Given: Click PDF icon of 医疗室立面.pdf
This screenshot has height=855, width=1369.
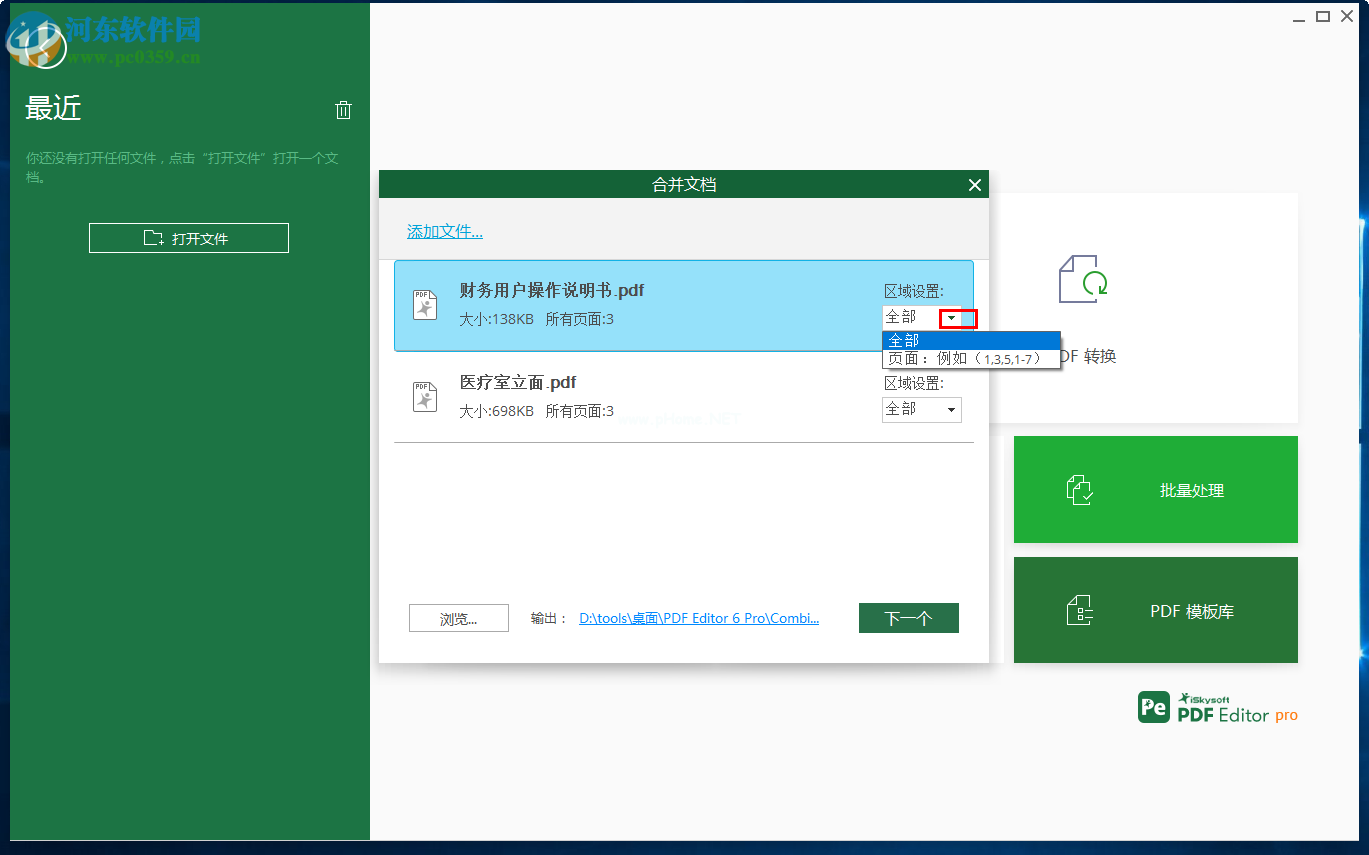Looking at the screenshot, I should point(425,397).
